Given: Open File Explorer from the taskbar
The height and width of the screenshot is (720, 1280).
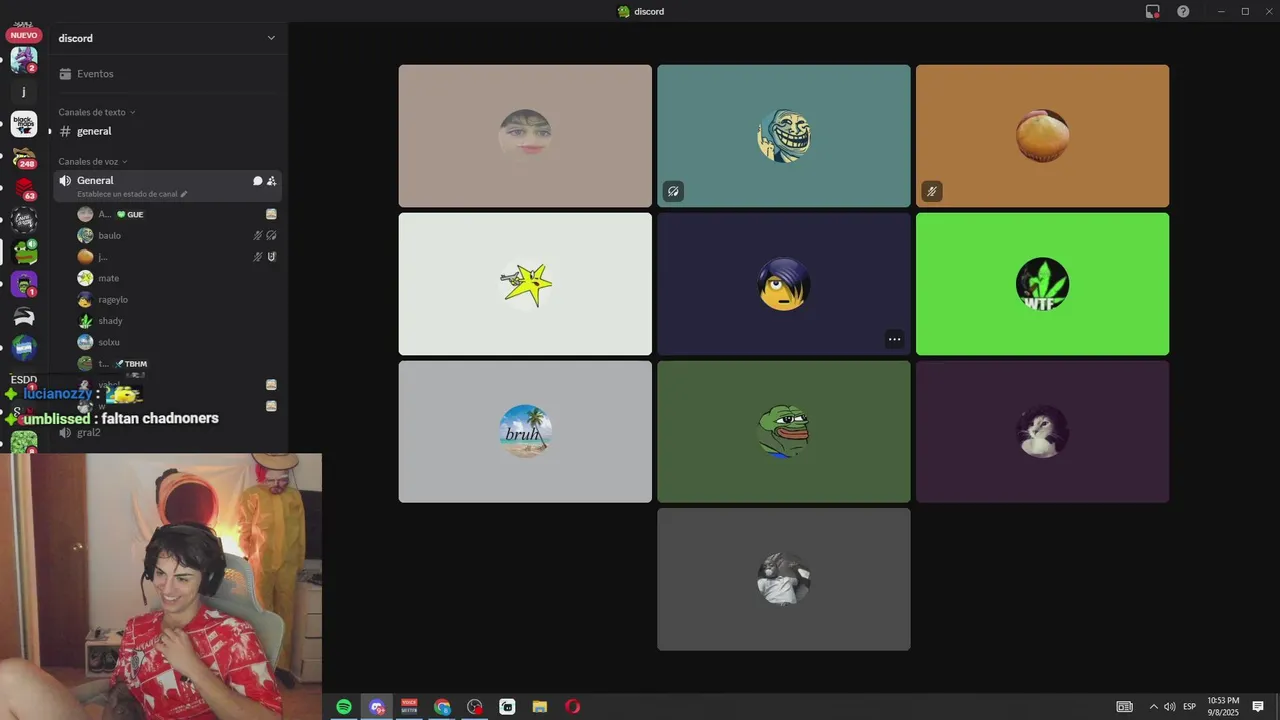Looking at the screenshot, I should [x=540, y=707].
